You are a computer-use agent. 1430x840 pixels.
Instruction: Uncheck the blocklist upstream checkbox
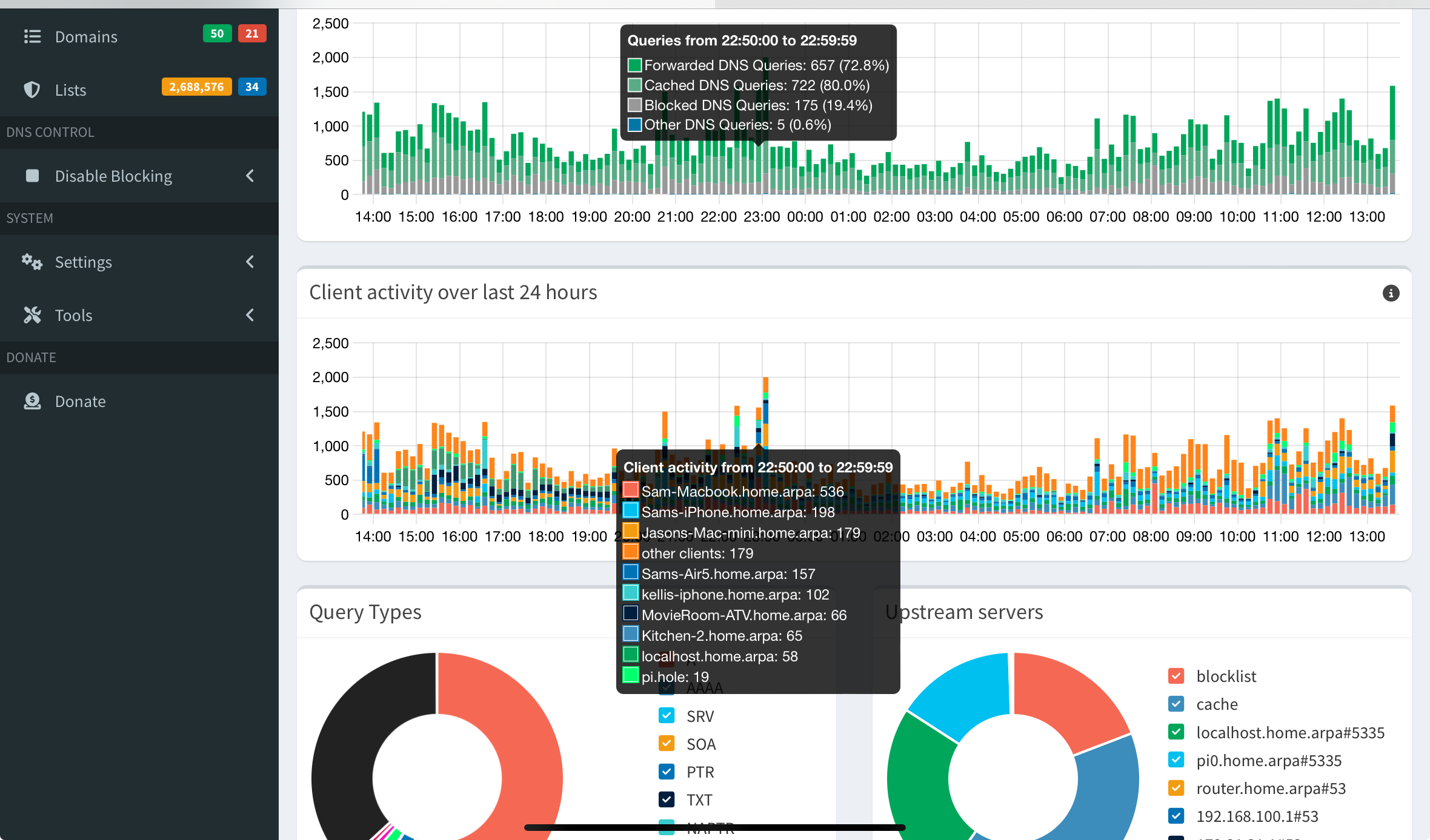(1176, 676)
